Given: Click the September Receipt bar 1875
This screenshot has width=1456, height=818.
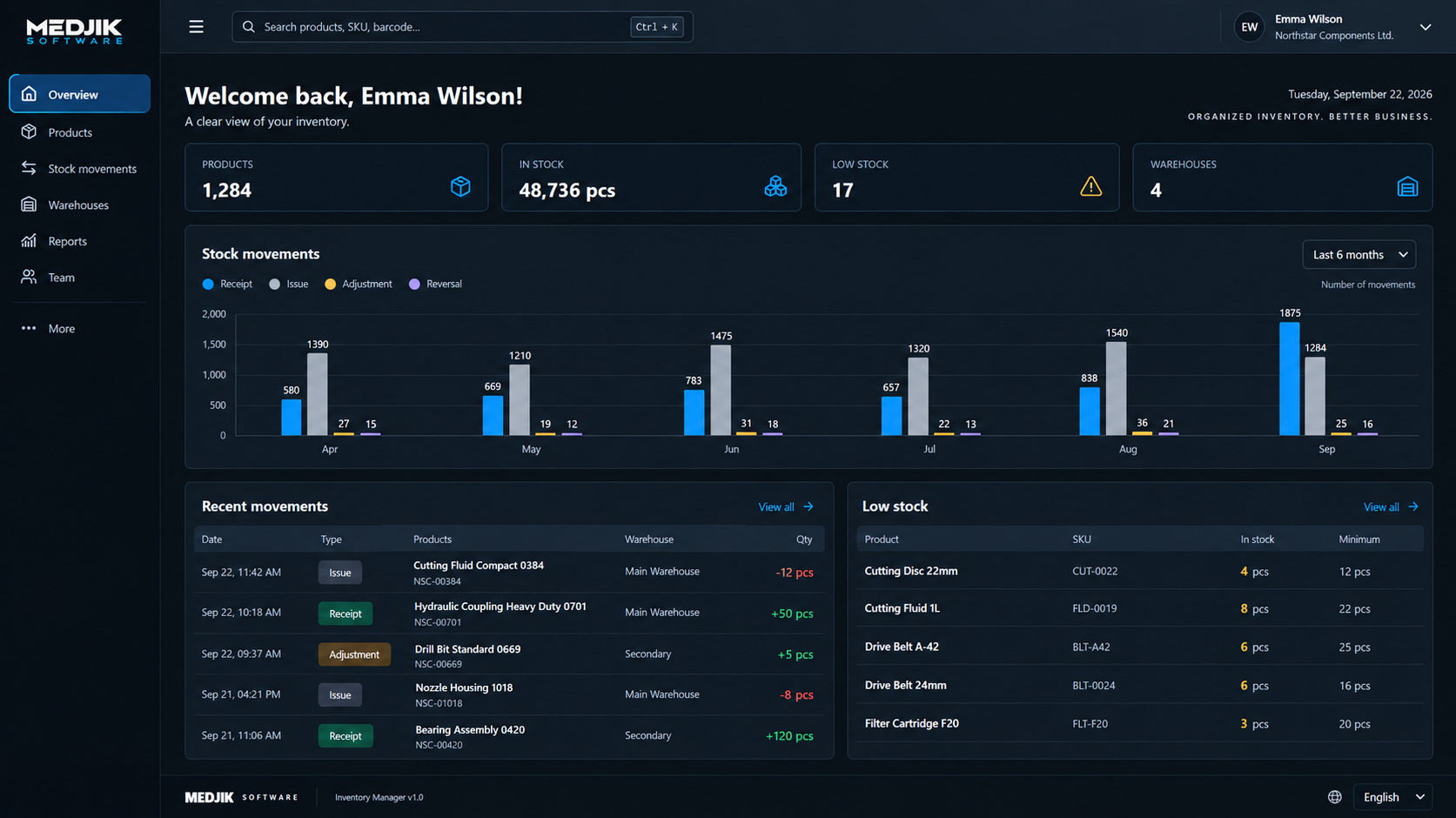Looking at the screenshot, I should (1289, 379).
